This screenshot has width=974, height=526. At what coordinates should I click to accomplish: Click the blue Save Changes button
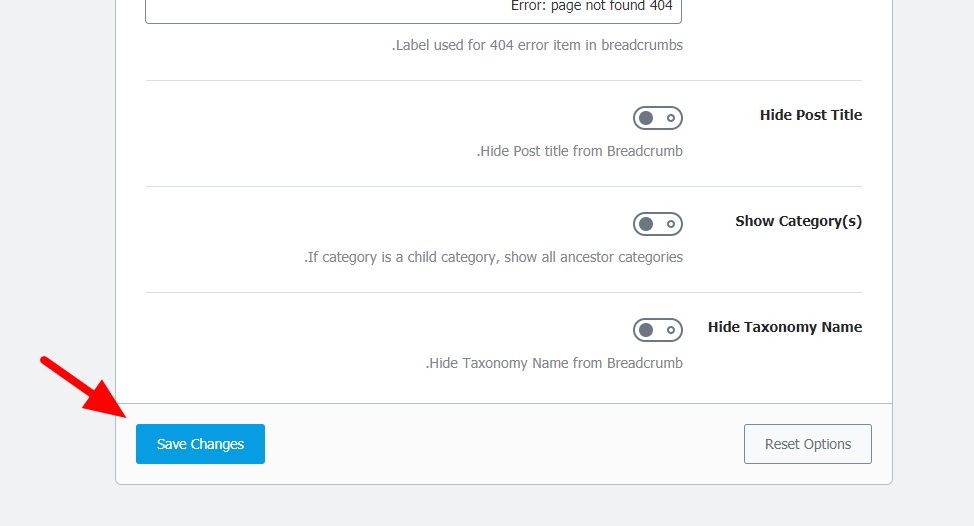click(x=201, y=444)
